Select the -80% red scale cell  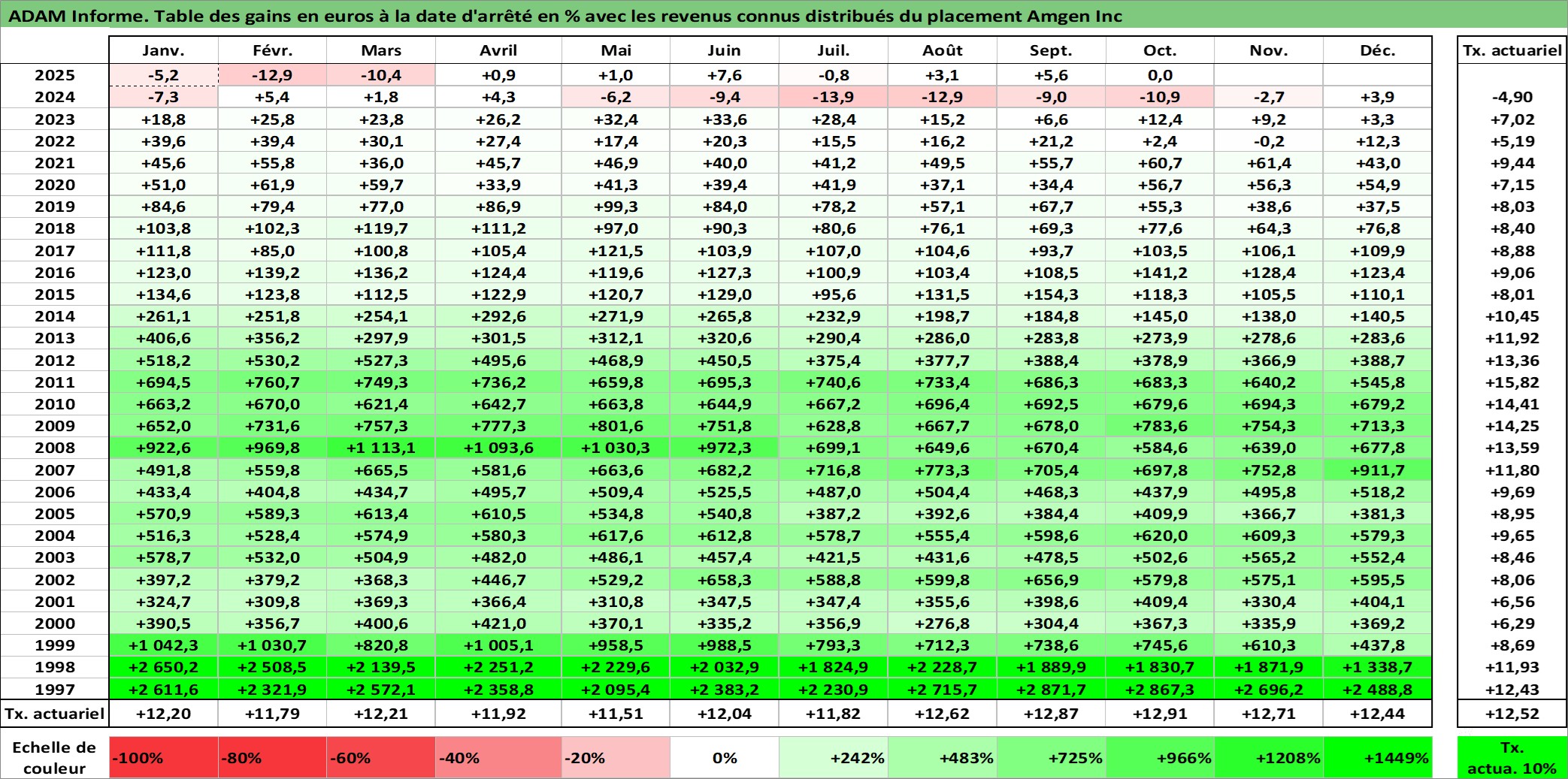[272, 757]
